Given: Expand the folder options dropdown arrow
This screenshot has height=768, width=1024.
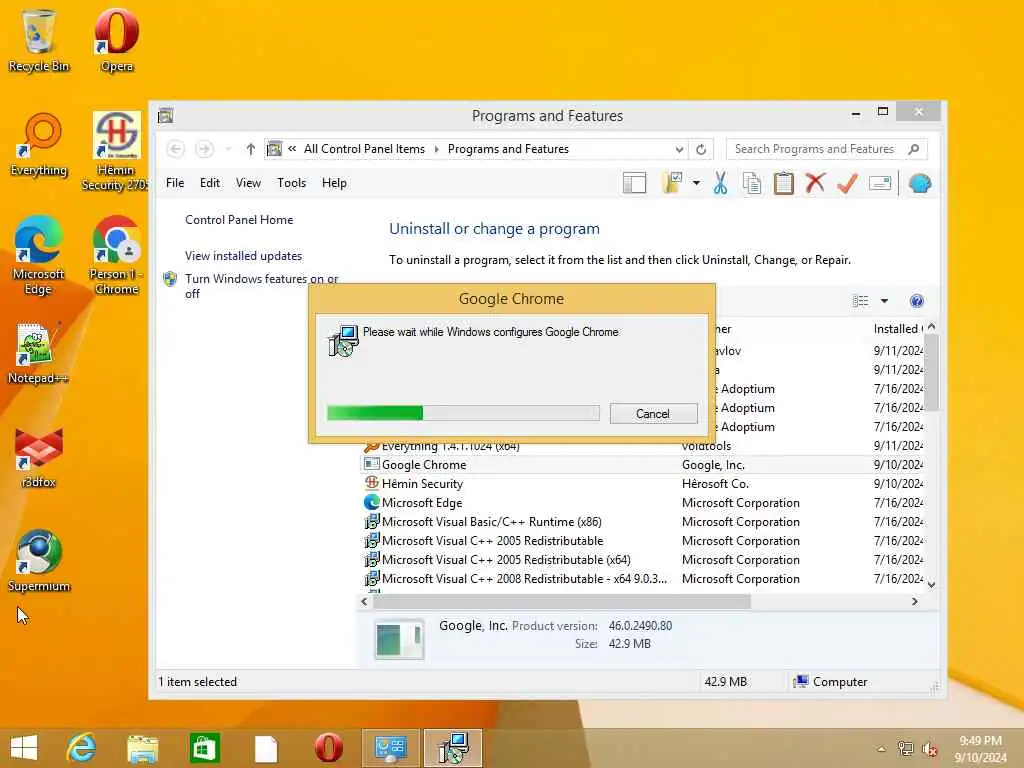Looking at the screenshot, I should coord(696,184).
